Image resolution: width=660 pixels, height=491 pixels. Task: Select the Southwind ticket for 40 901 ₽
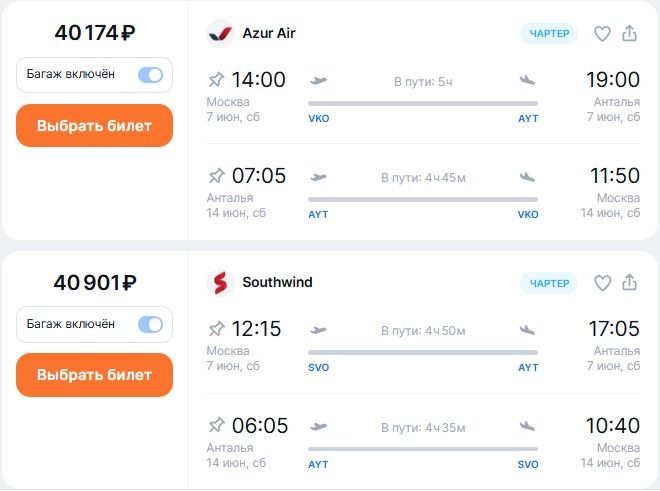tap(94, 375)
